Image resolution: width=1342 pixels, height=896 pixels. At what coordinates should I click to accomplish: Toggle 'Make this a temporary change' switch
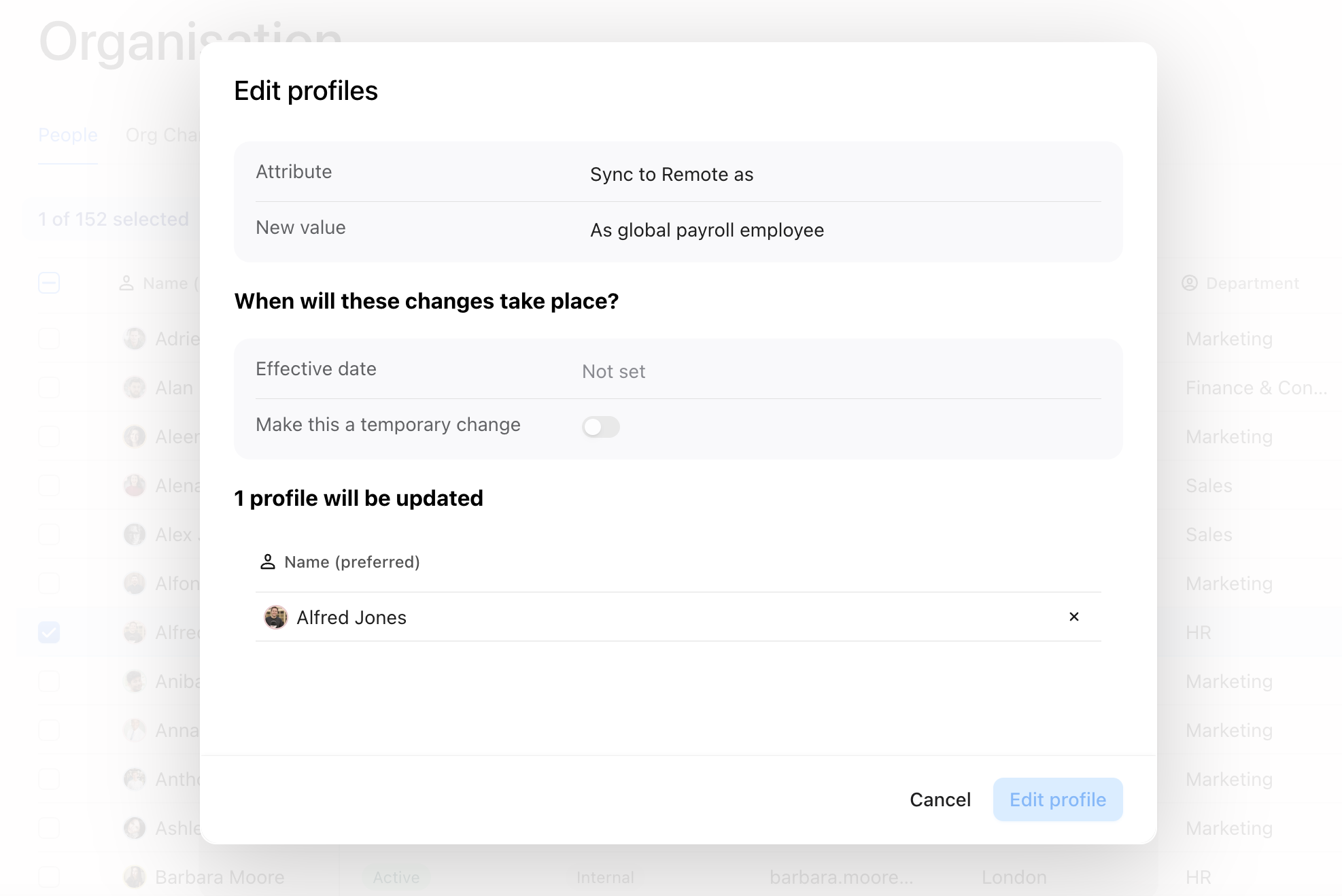601,426
